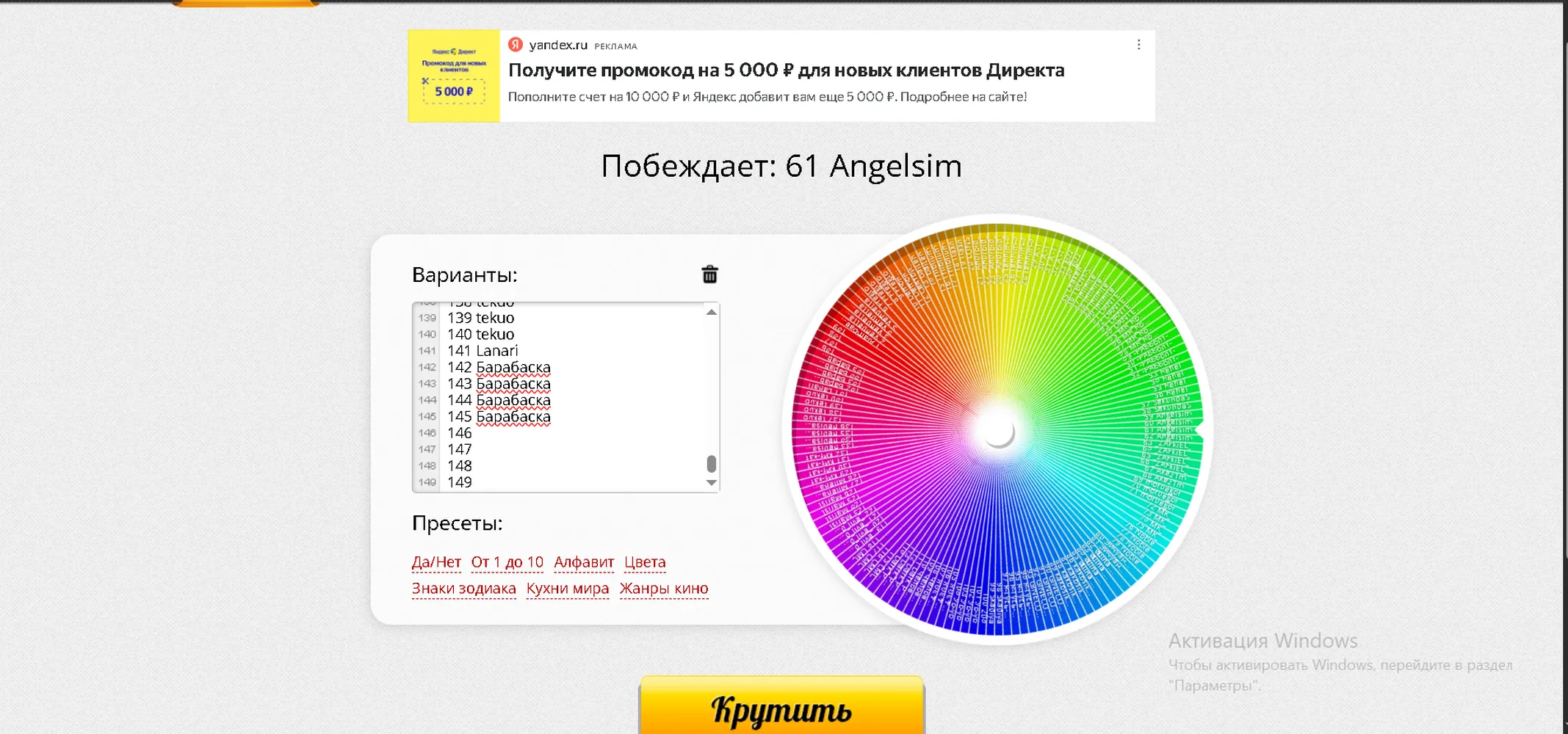Click the line '144 Барабаска'

[499, 400]
